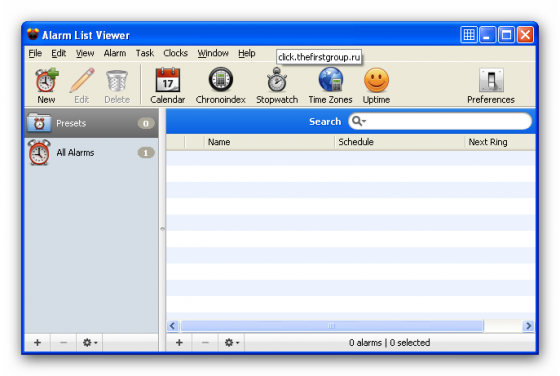Viewport: 560px width, 376px height.
Task: Add a new sidebar group with plus button
Action: (38, 342)
